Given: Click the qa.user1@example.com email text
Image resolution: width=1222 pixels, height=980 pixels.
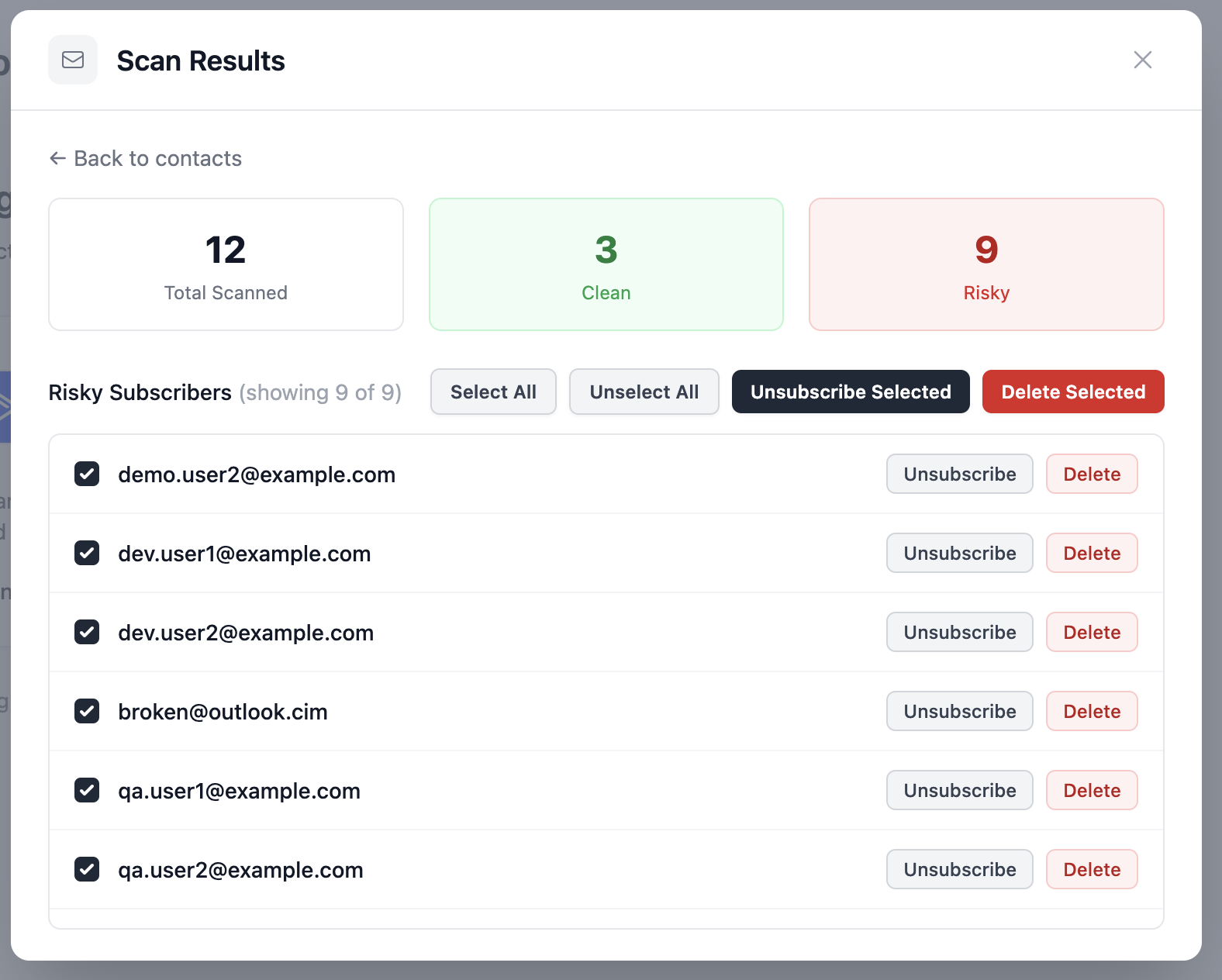Looking at the screenshot, I should [239, 791].
